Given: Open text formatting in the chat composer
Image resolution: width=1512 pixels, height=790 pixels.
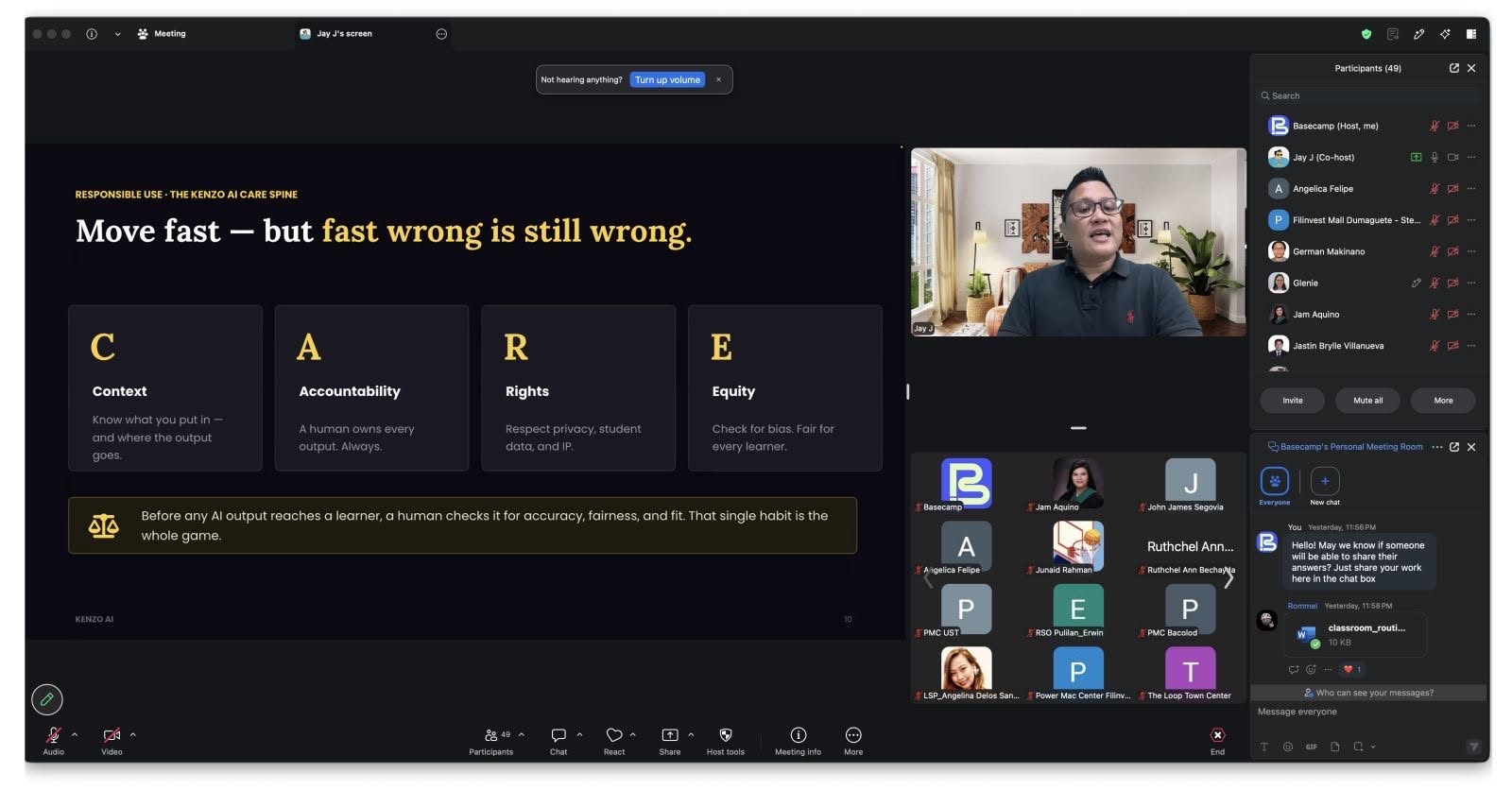Looking at the screenshot, I should (x=1264, y=747).
